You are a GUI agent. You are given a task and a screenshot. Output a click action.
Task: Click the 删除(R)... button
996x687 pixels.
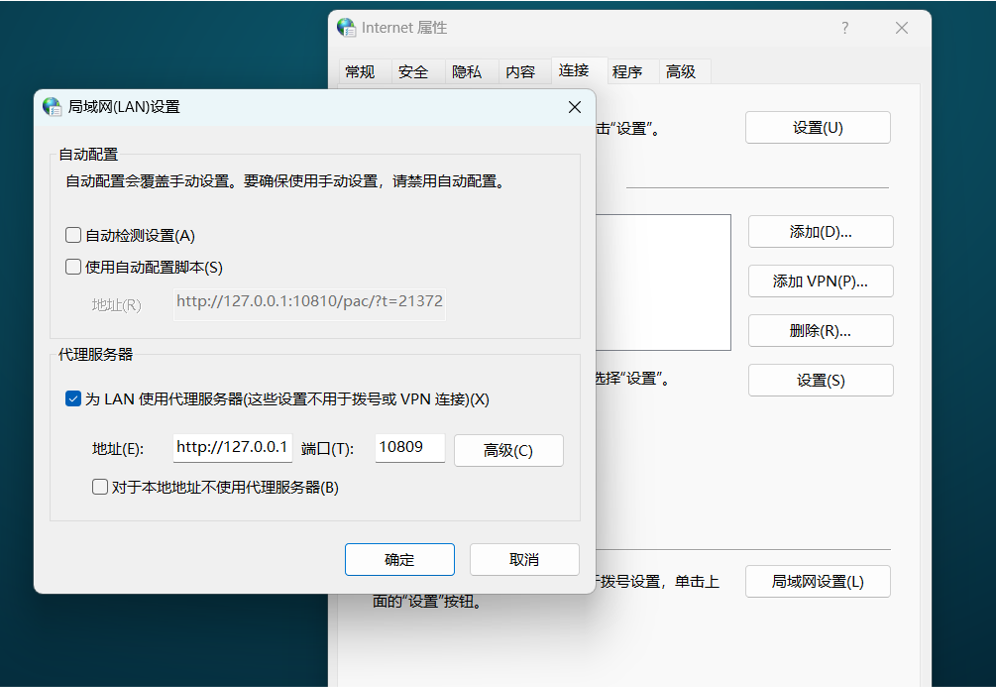pyautogui.click(x=821, y=331)
